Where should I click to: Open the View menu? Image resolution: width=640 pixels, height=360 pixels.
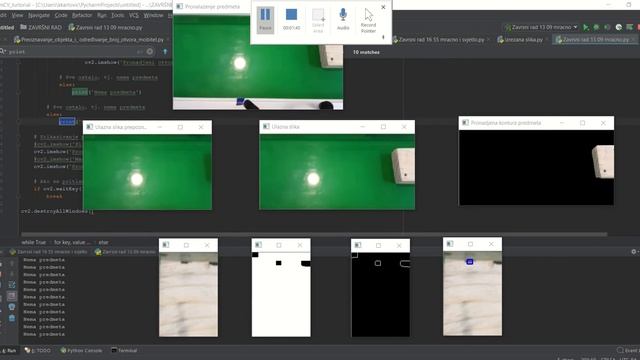17,15
